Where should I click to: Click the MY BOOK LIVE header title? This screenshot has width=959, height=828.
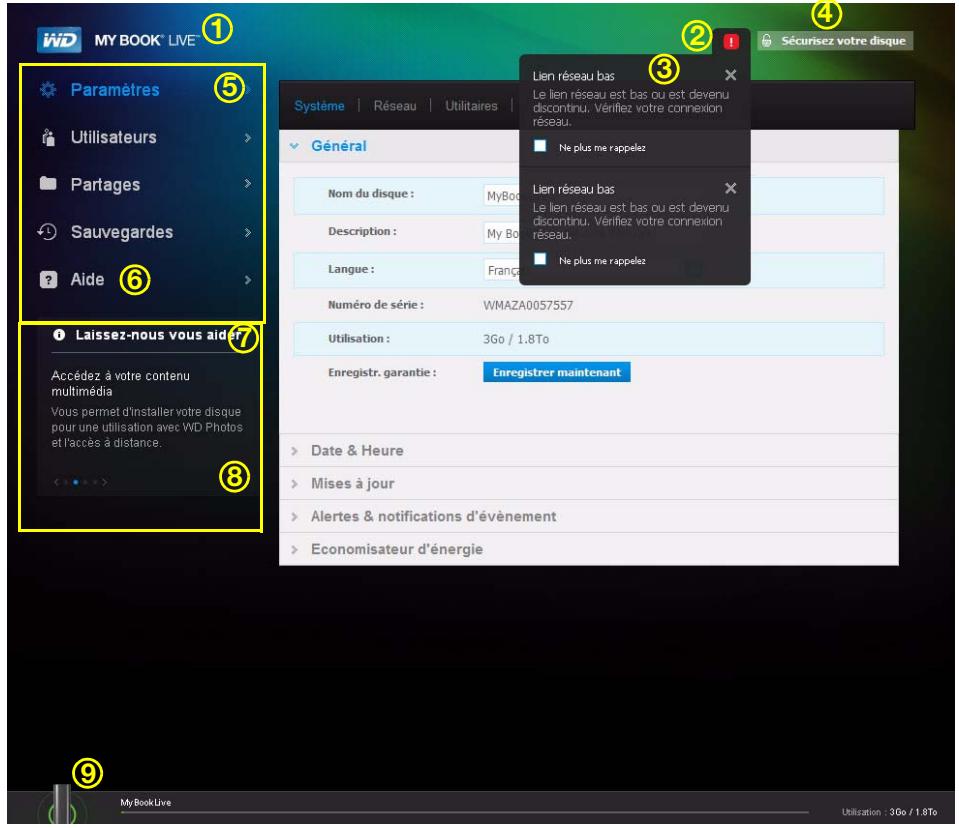pos(147,40)
